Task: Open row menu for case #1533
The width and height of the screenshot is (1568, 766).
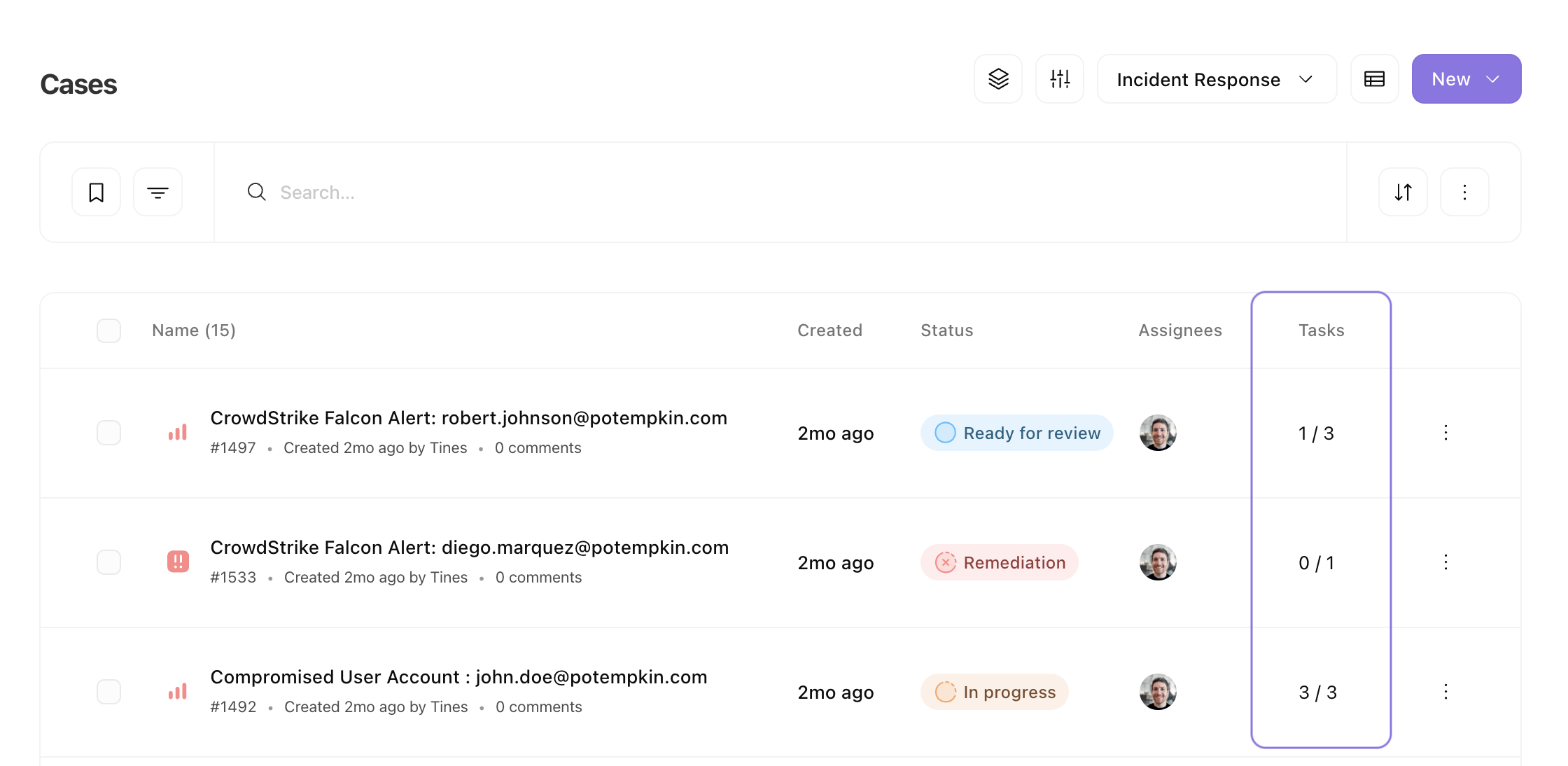Action: 1445,562
